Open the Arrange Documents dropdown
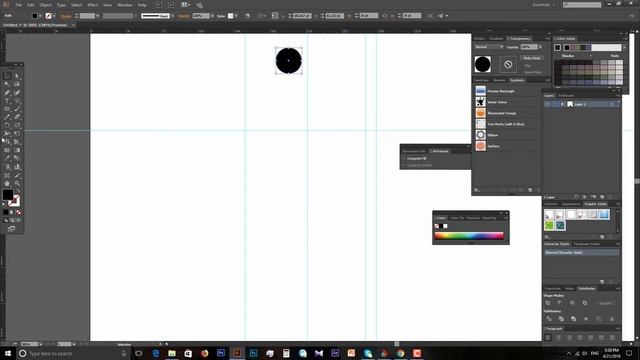640x360 pixels. click(x=185, y=5)
